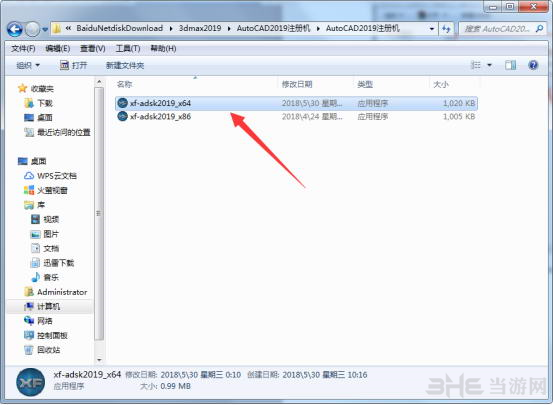553x405 pixels.
Task: Click the 1,005 KB size cell
Action: tap(459, 116)
